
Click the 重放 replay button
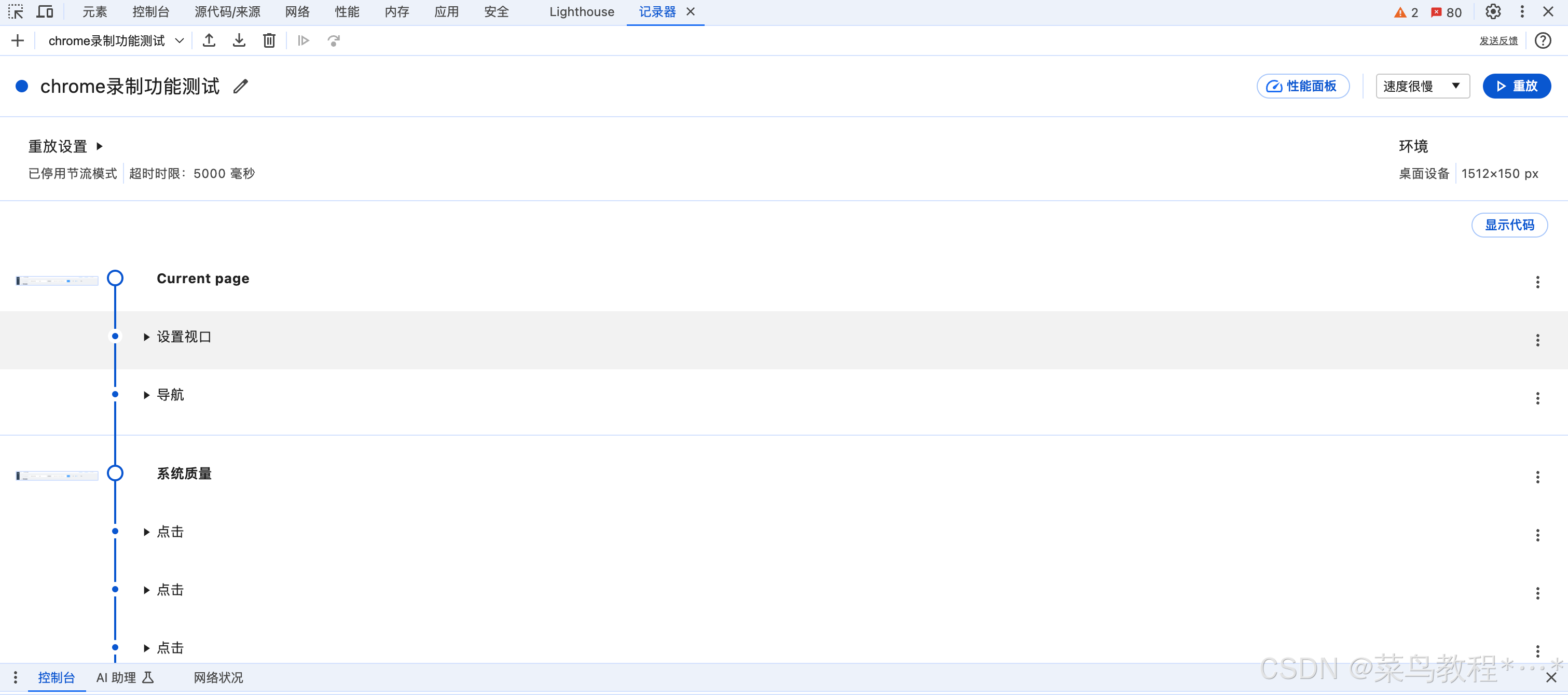point(1516,87)
